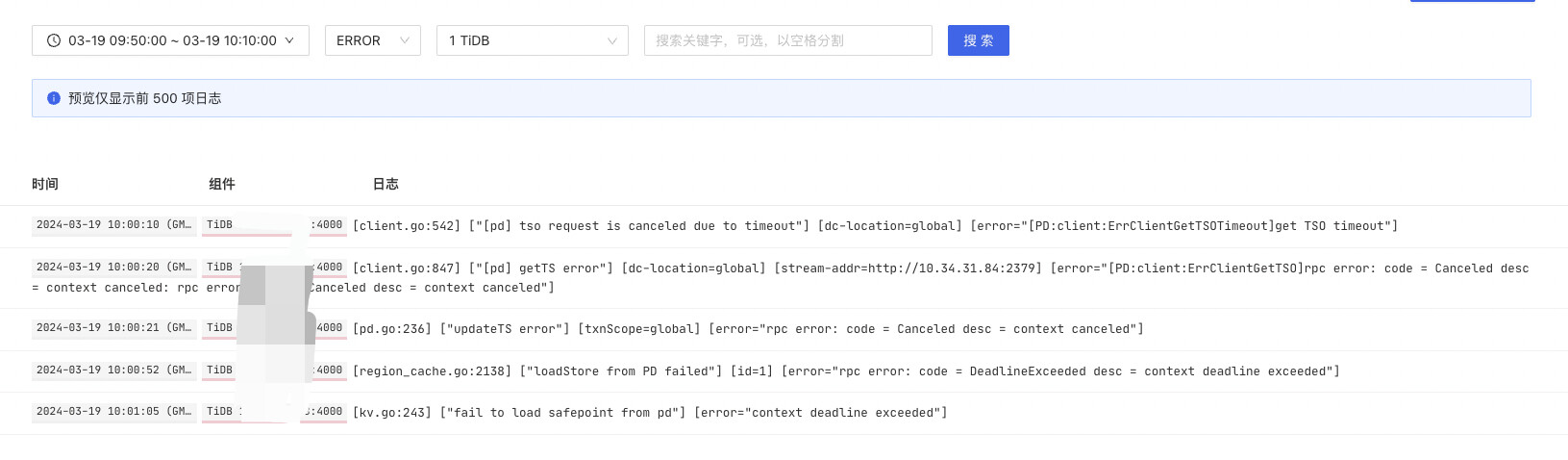Click the loadStore from PD failed log
Viewport: 1568px width, 460px height.
pyautogui.click(x=846, y=371)
